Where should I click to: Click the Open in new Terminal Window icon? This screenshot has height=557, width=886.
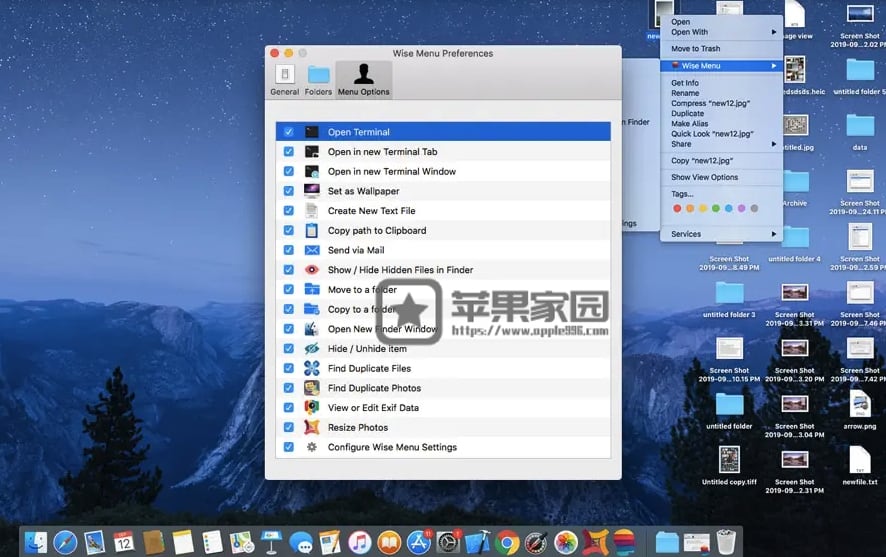(311, 171)
